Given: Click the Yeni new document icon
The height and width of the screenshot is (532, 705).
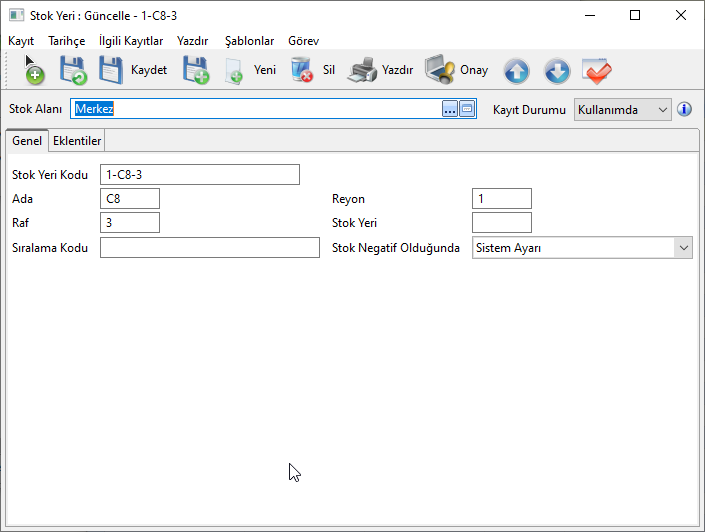Looking at the screenshot, I should 235,70.
